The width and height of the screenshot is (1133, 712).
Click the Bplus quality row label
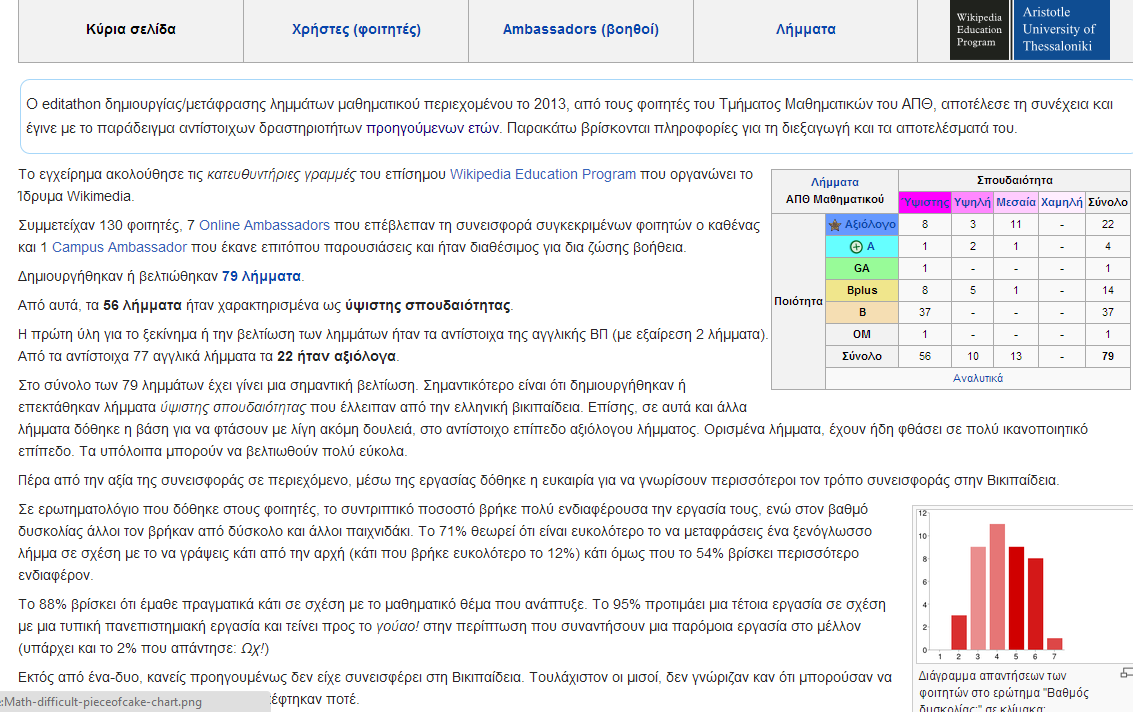click(x=862, y=290)
